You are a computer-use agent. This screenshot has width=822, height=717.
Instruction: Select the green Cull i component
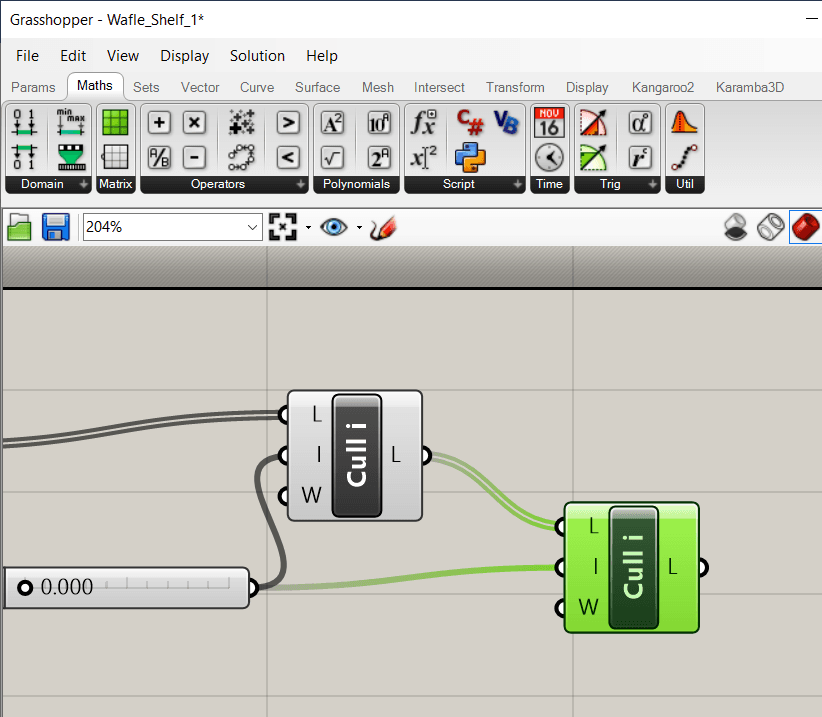coord(632,567)
